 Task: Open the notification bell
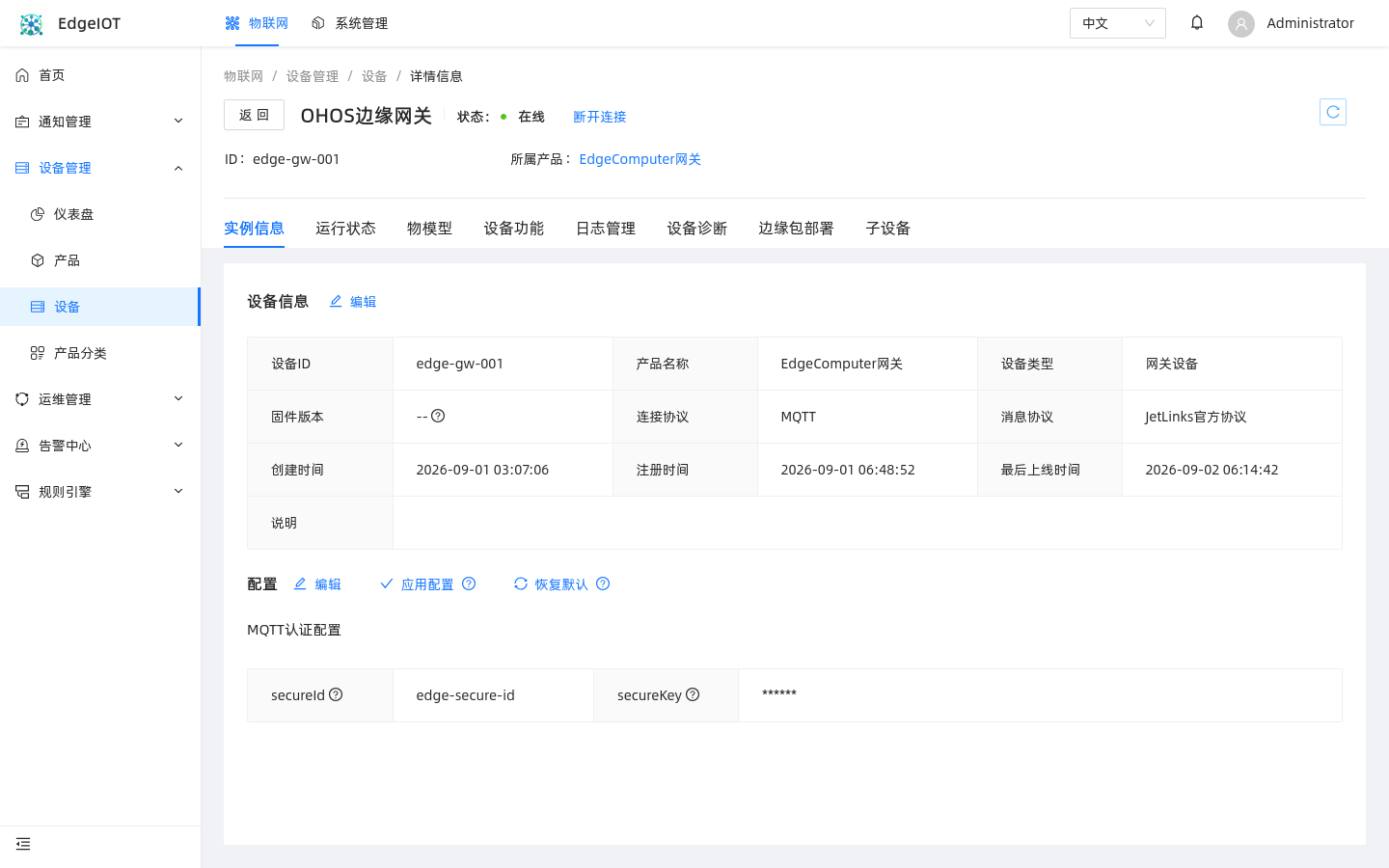click(1197, 23)
